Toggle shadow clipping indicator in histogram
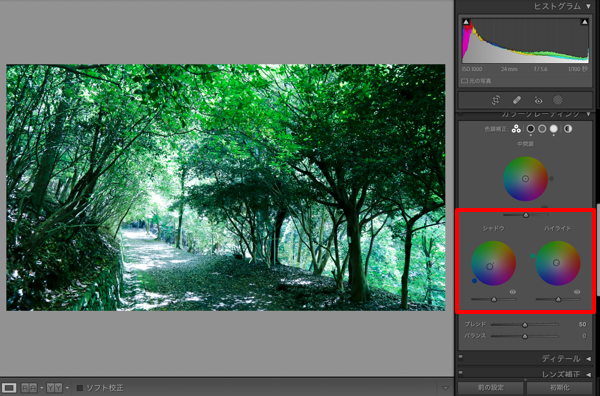600x396 pixels. [466, 22]
